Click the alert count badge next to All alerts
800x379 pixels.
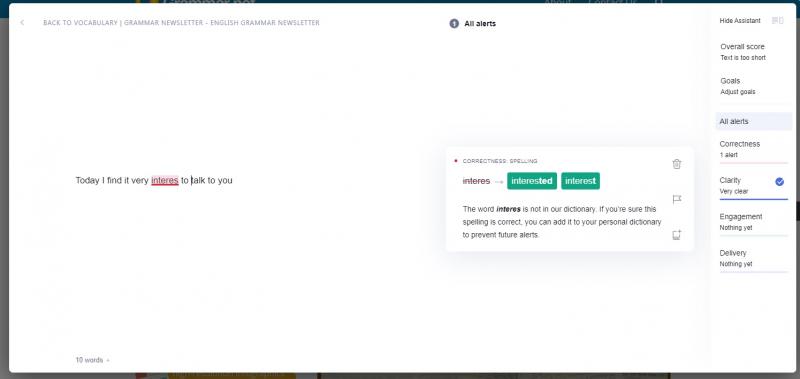pos(454,23)
